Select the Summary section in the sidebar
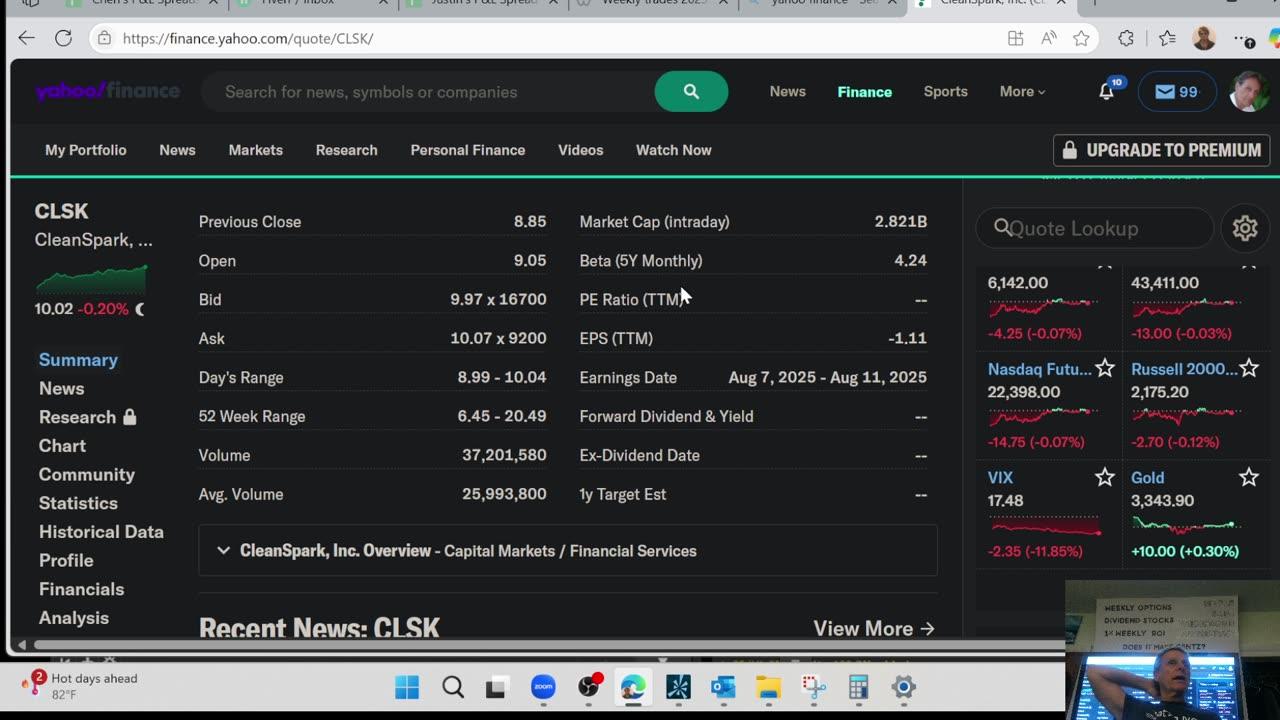This screenshot has width=1280, height=720. click(x=78, y=360)
